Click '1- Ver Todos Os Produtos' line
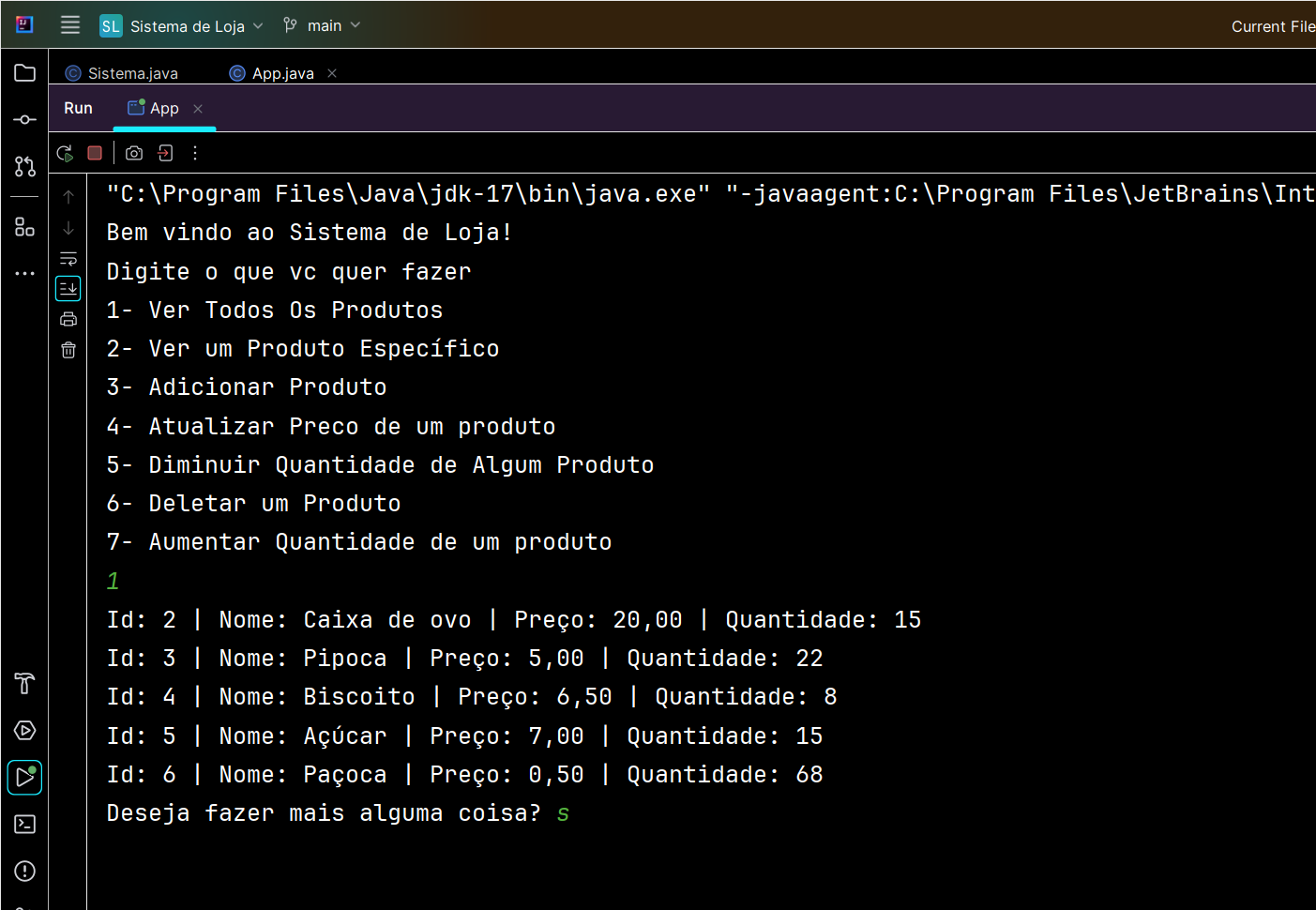Viewport: 1316px width, 910px height. [275, 311]
